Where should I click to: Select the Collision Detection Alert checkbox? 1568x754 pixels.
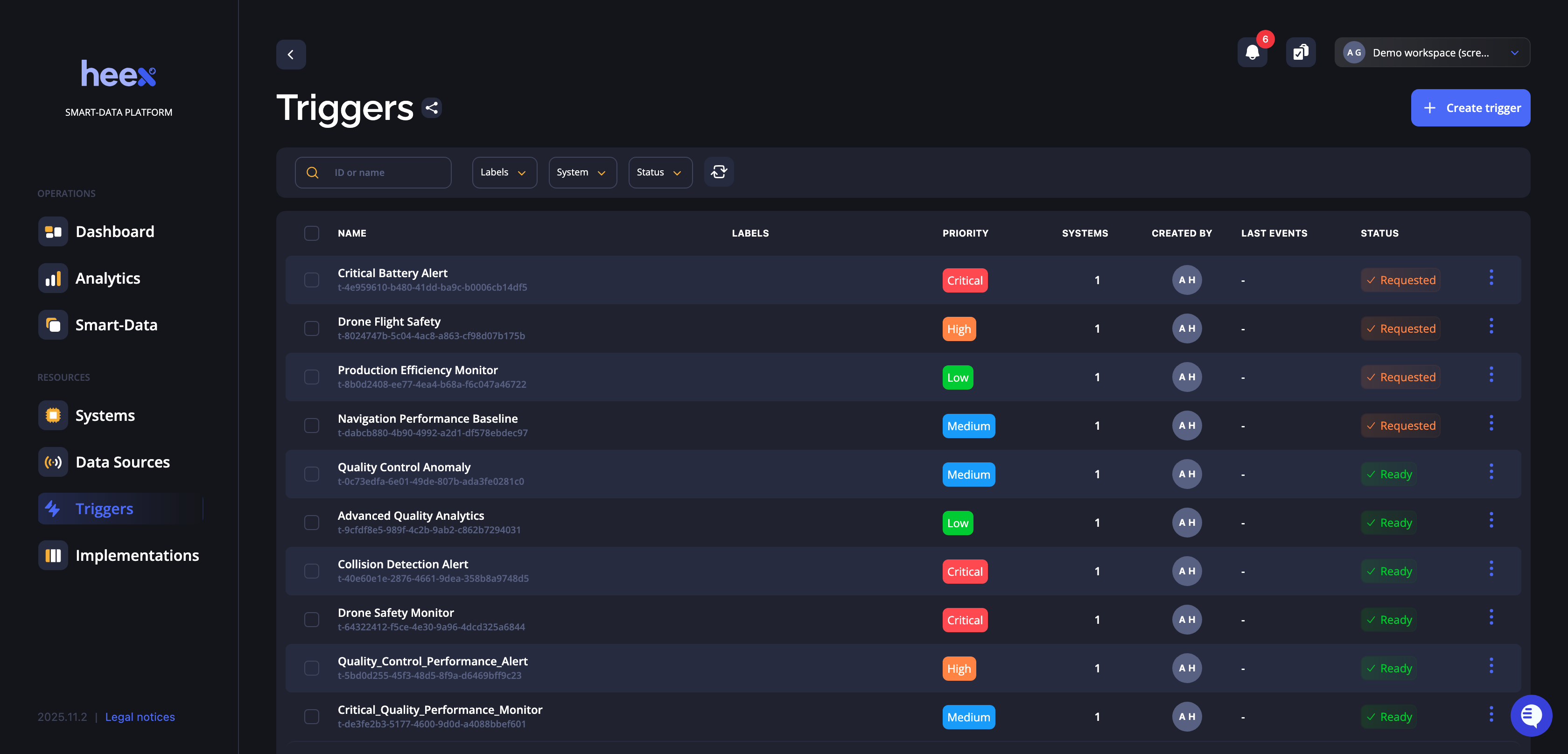point(312,571)
